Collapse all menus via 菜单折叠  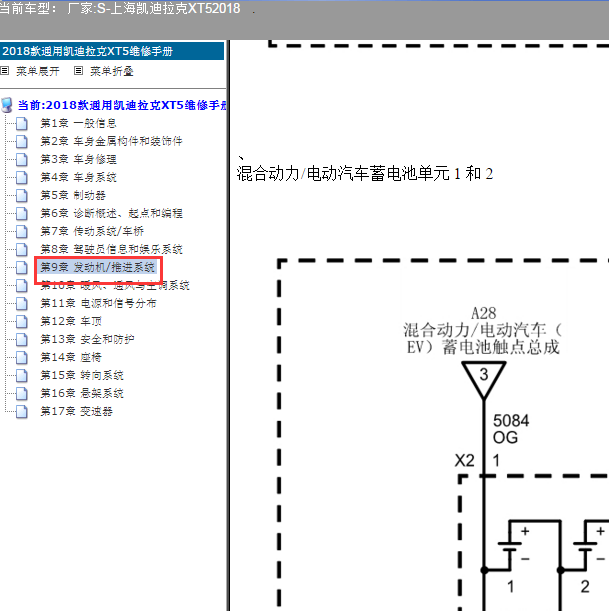coord(112,71)
